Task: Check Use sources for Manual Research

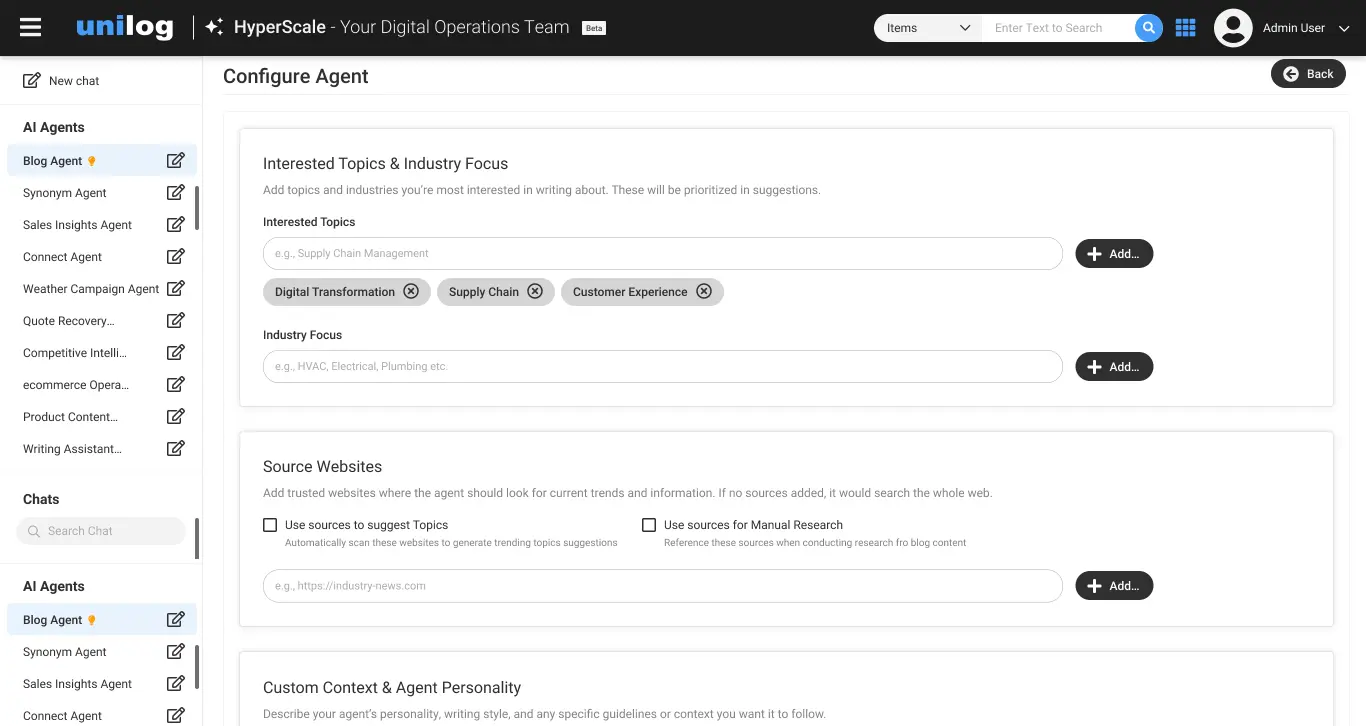Action: [649, 525]
